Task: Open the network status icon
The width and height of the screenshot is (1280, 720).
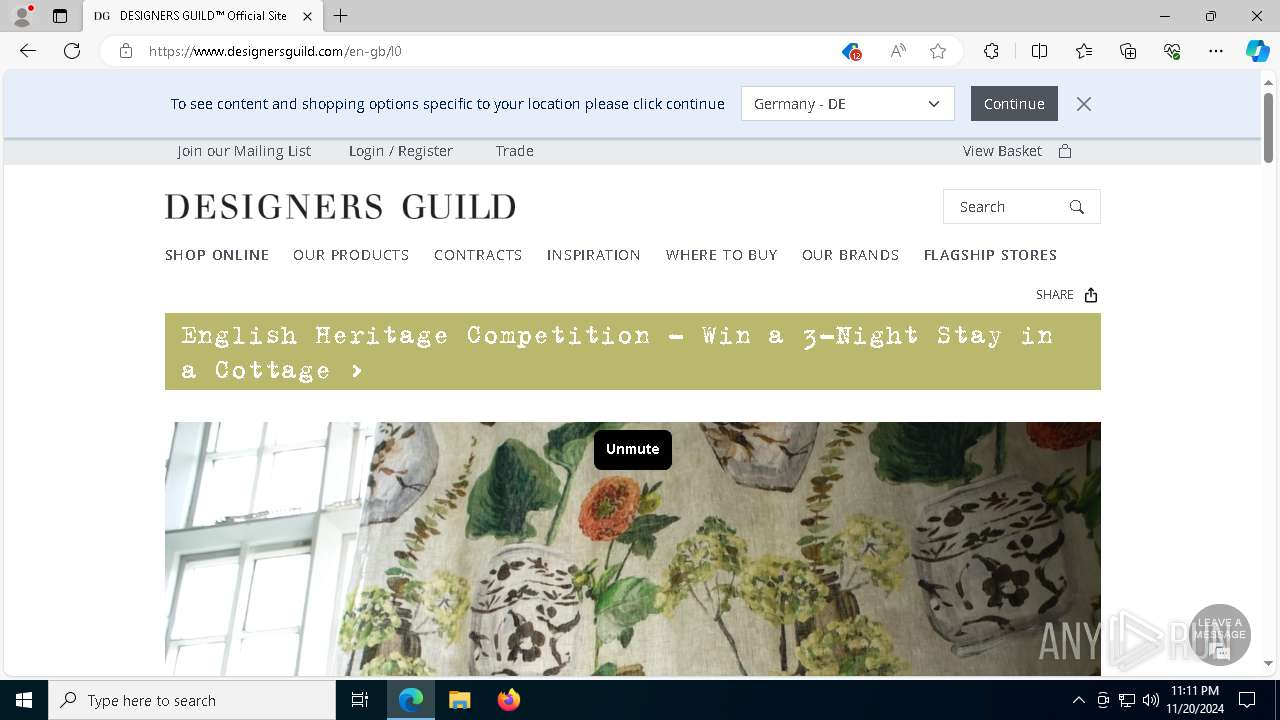Action: [1127, 700]
